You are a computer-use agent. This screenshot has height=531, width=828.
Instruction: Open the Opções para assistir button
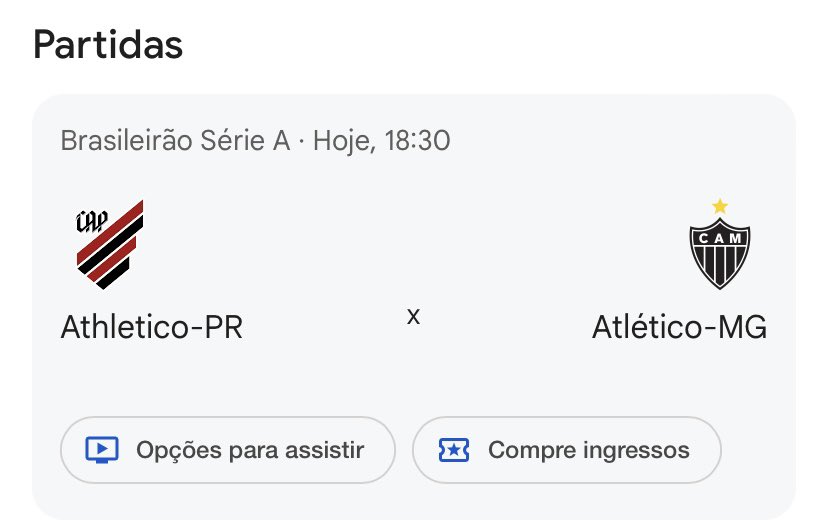click(228, 450)
